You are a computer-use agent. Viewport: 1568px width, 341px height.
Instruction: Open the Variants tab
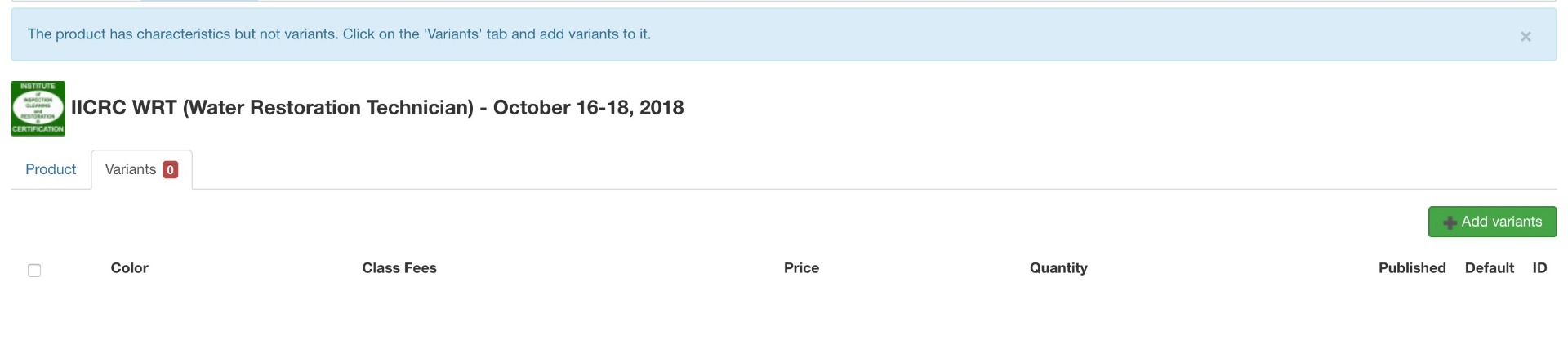tap(131, 169)
